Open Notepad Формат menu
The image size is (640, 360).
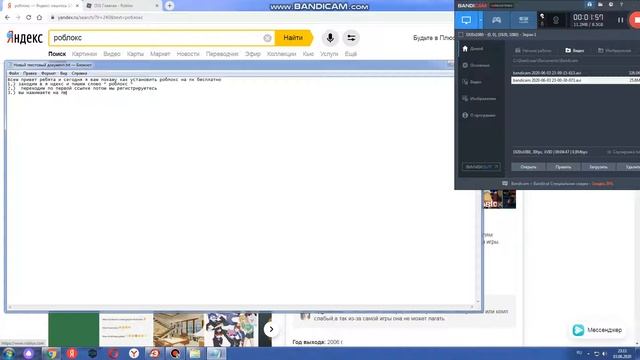pos(49,73)
